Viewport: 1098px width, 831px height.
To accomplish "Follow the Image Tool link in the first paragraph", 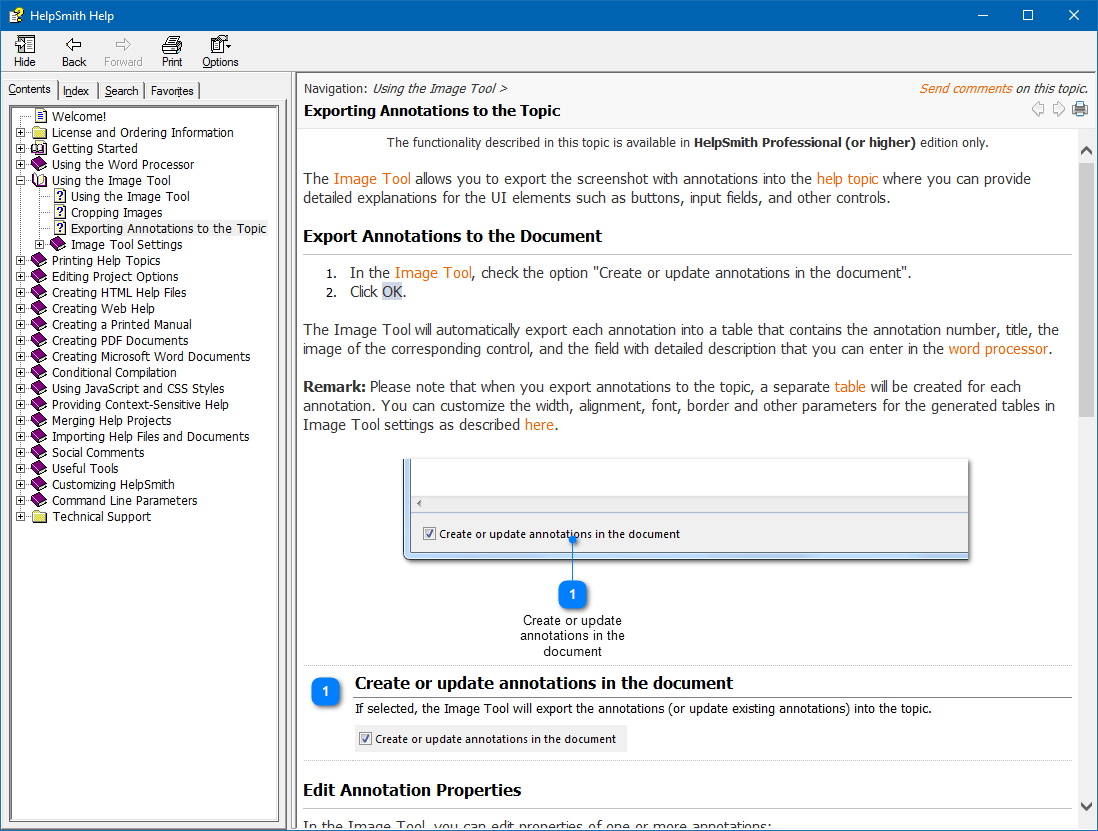I will (372, 179).
